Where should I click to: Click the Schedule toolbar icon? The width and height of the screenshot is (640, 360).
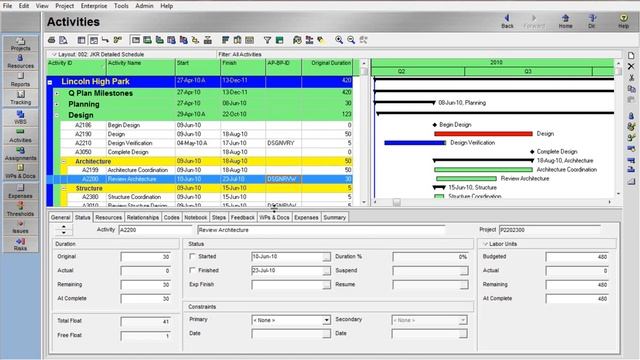coord(297,40)
